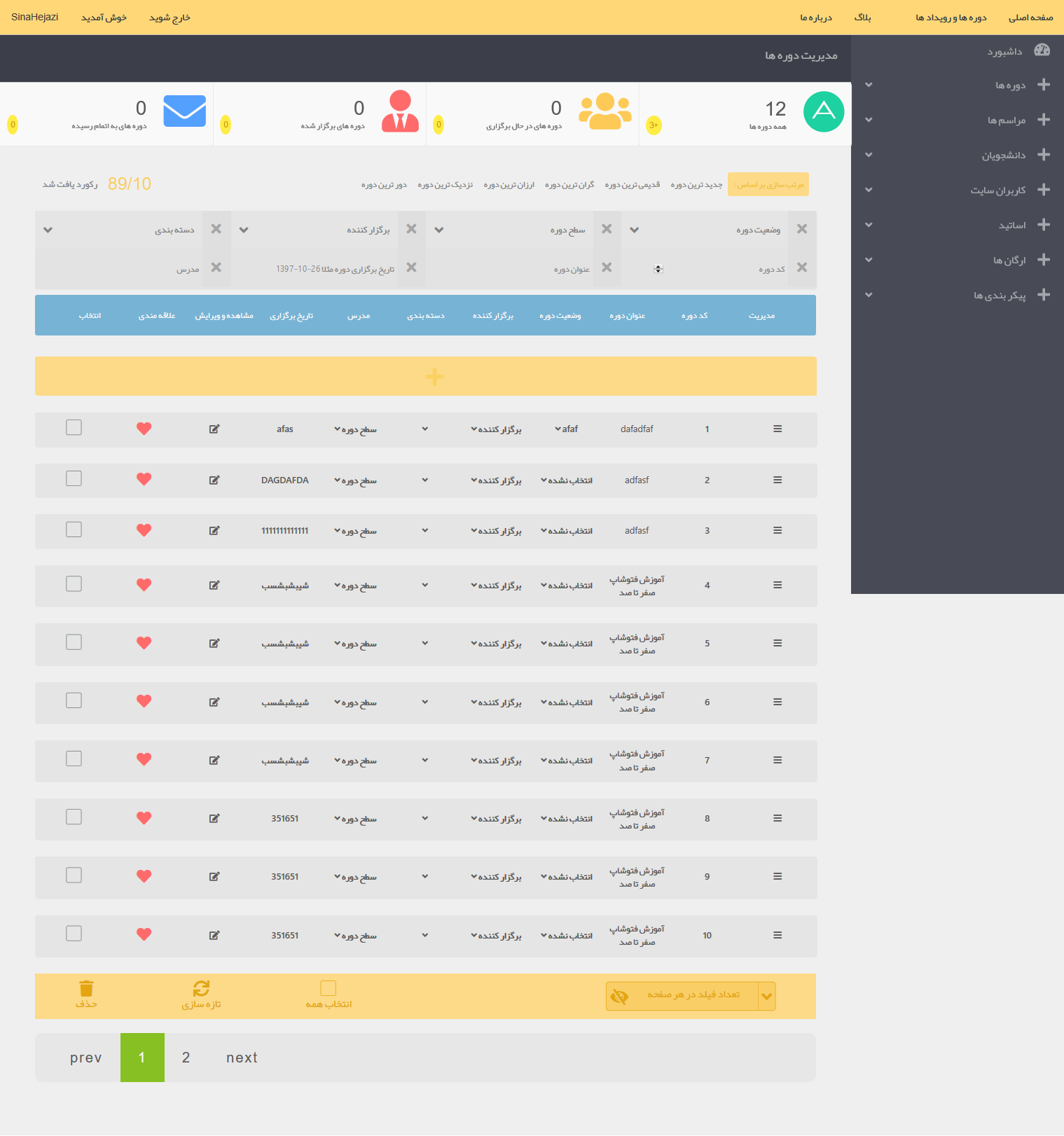This screenshot has width=1064, height=1136.
Task: Open the afaf status dropdown in row 1
Action: (x=566, y=429)
